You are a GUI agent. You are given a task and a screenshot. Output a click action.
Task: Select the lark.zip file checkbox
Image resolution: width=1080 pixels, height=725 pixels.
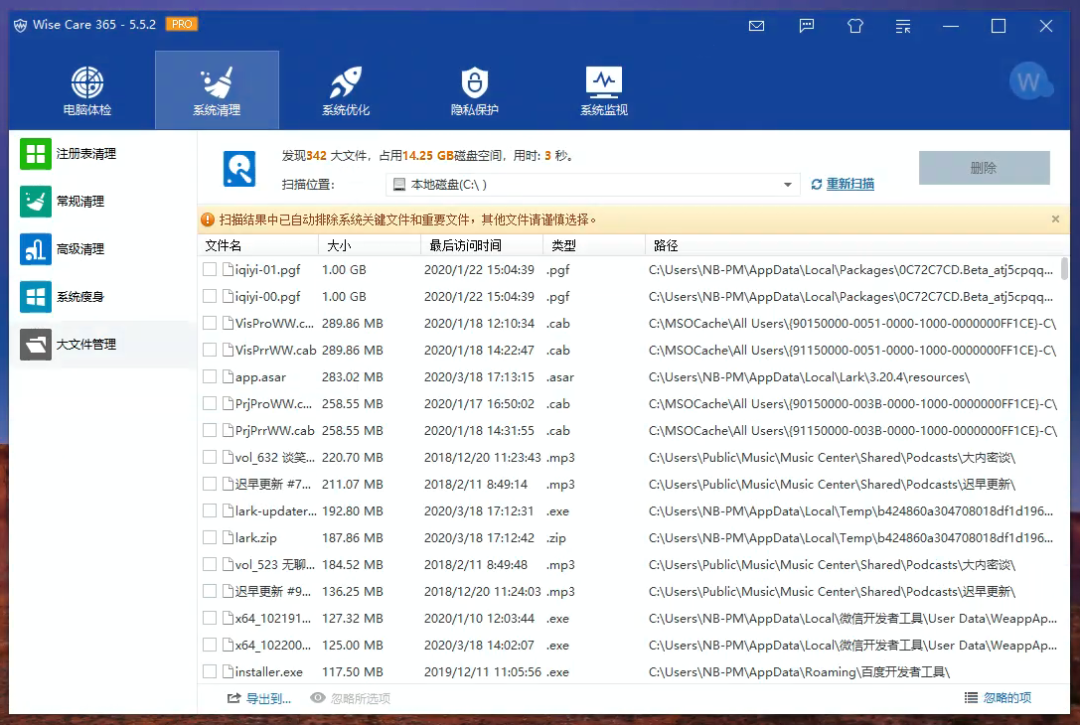tap(210, 538)
